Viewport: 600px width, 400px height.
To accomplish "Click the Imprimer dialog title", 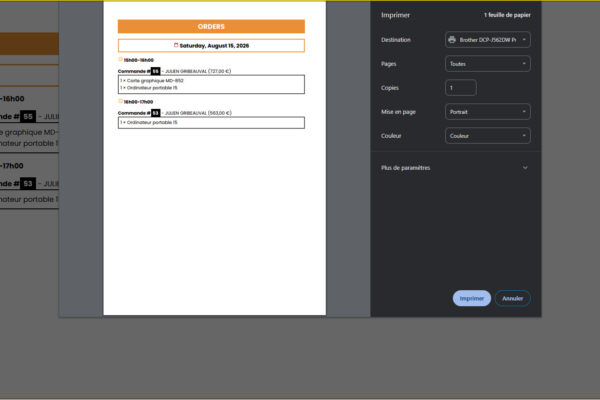I will tap(395, 15).
